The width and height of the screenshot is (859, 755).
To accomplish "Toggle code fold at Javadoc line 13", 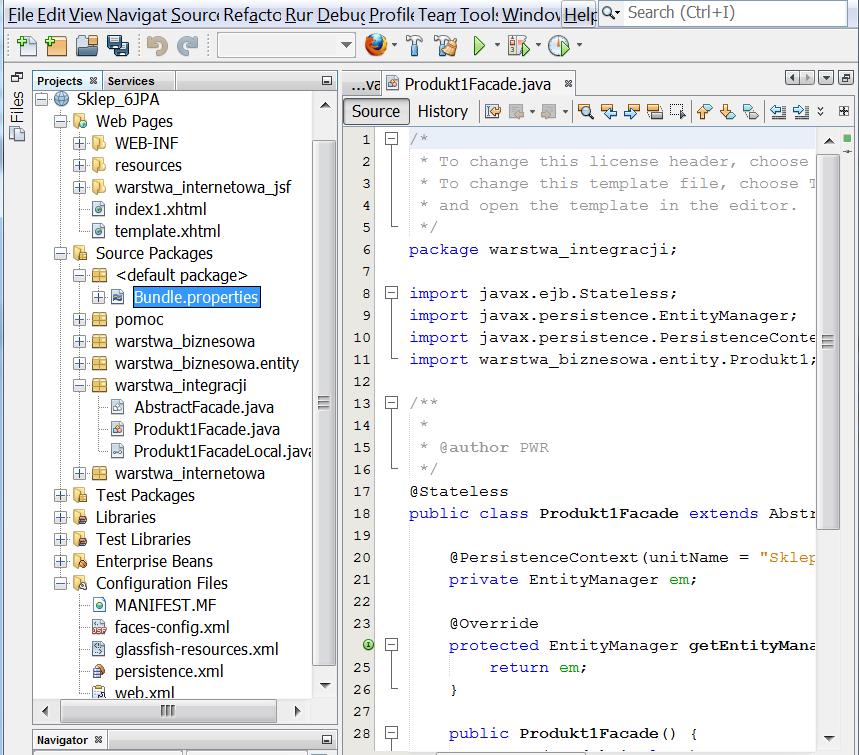I will [x=391, y=403].
